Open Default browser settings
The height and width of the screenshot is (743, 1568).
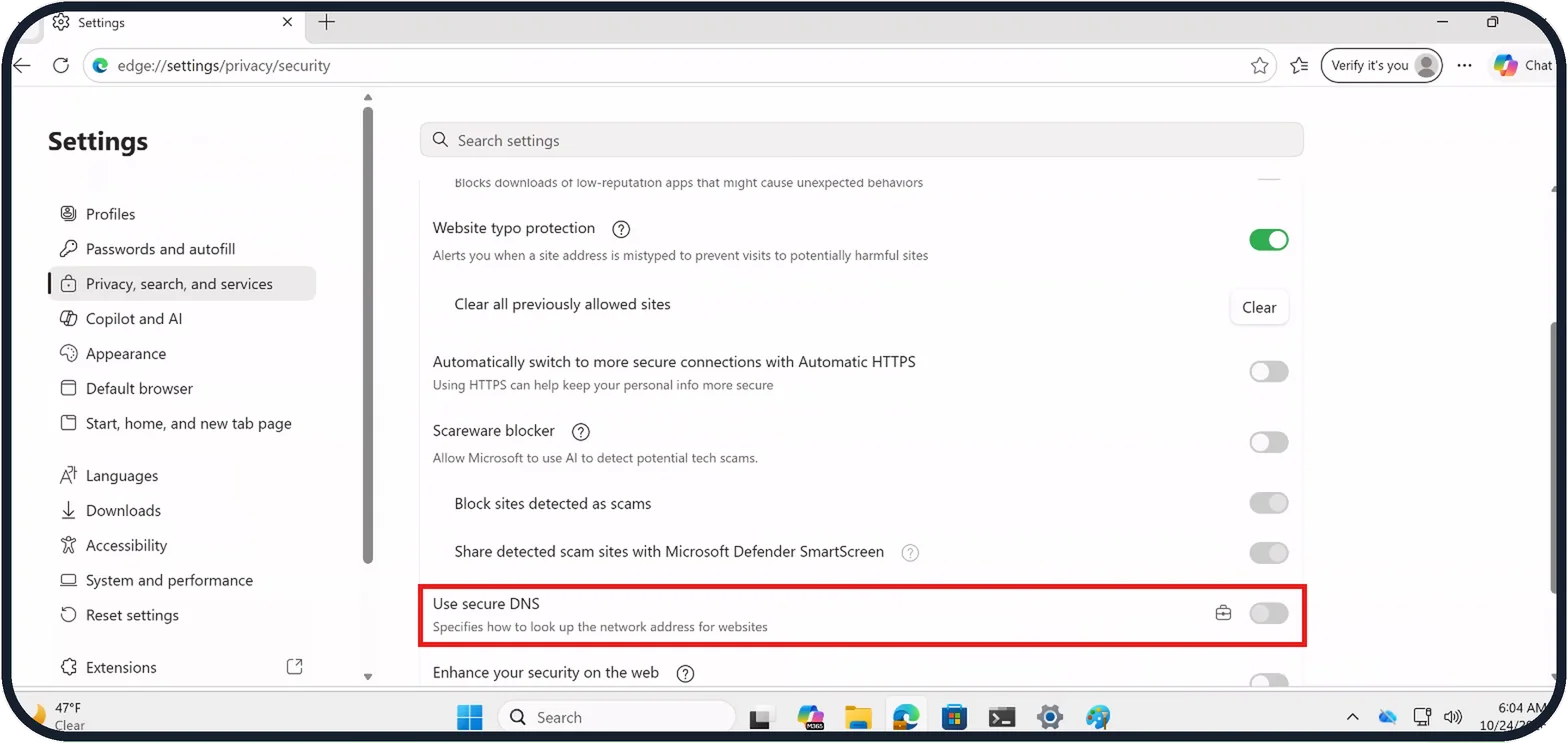pyautogui.click(x=182, y=389)
